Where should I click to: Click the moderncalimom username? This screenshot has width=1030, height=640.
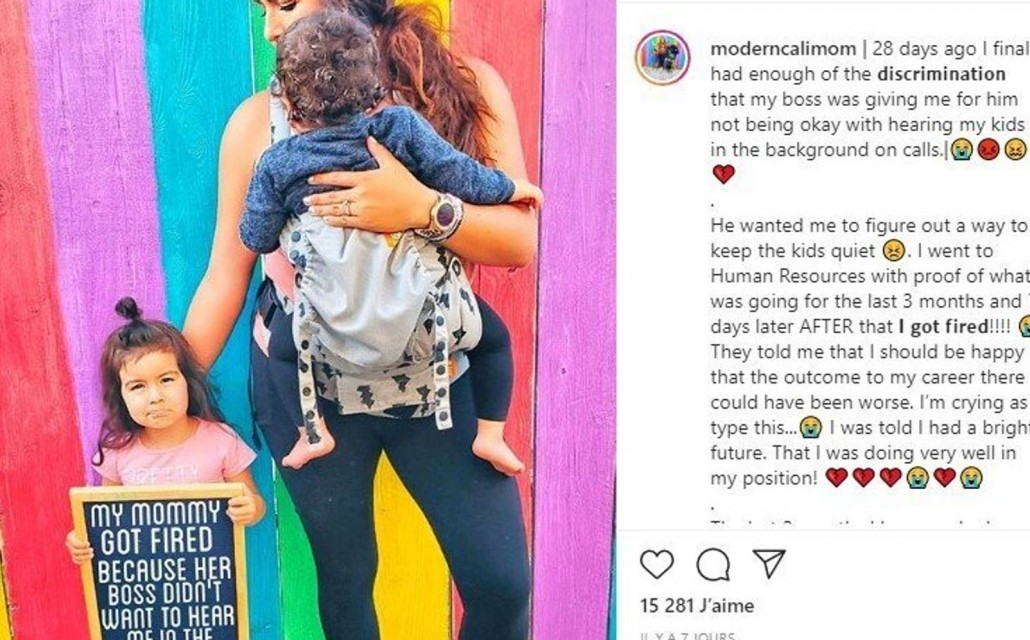point(783,49)
